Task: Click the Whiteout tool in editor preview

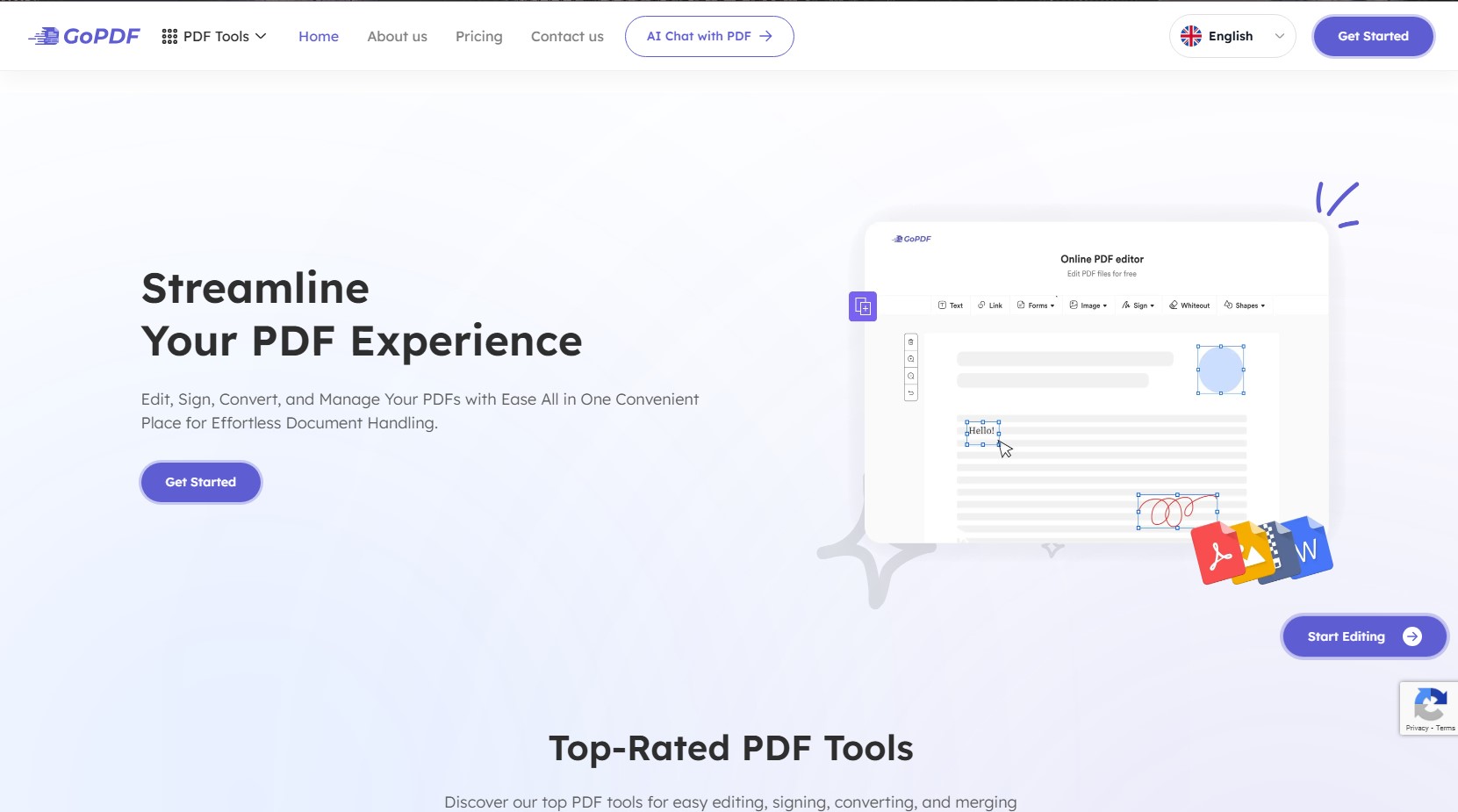Action: (1189, 305)
